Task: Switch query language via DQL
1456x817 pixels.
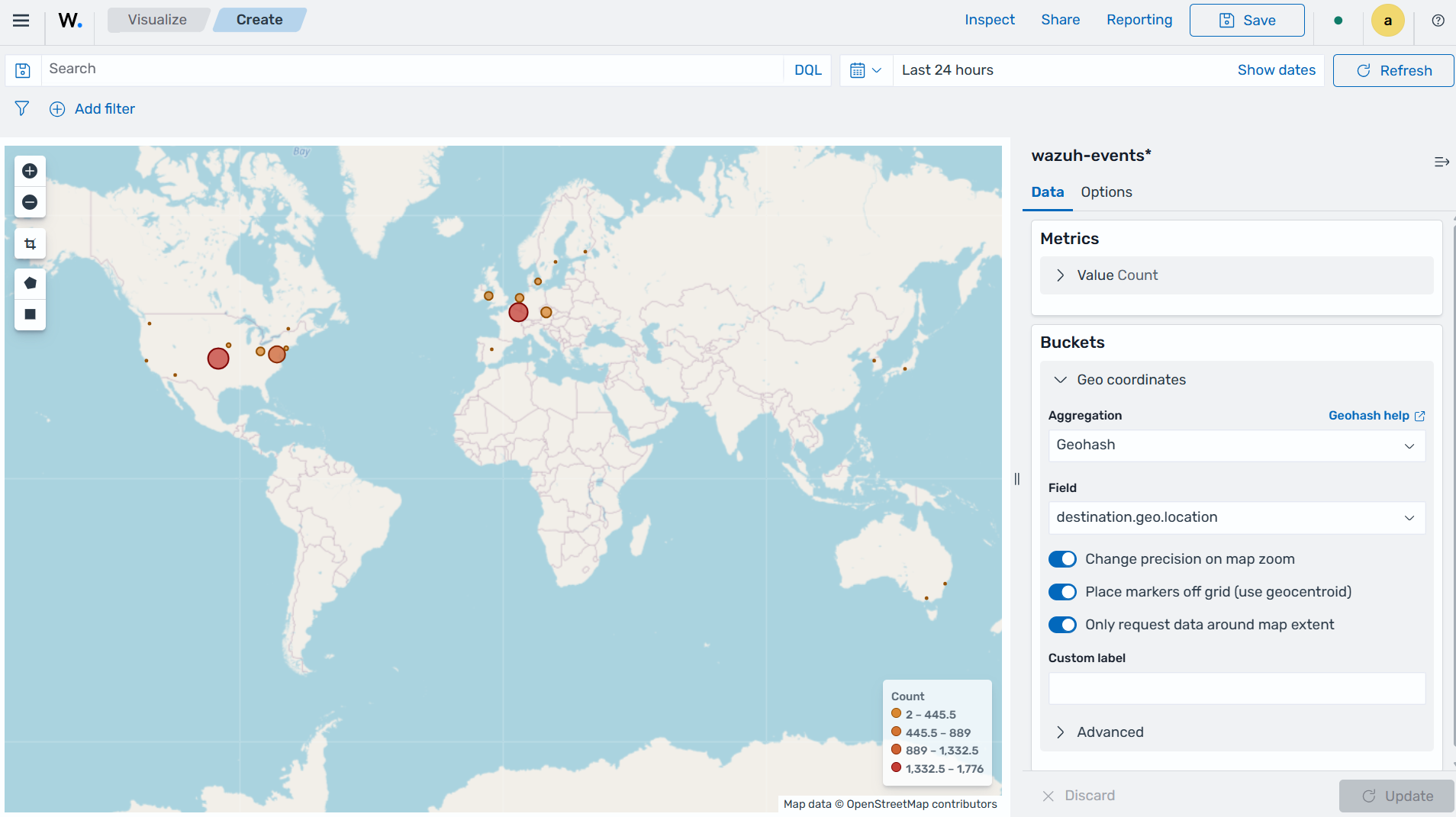Action: (807, 70)
